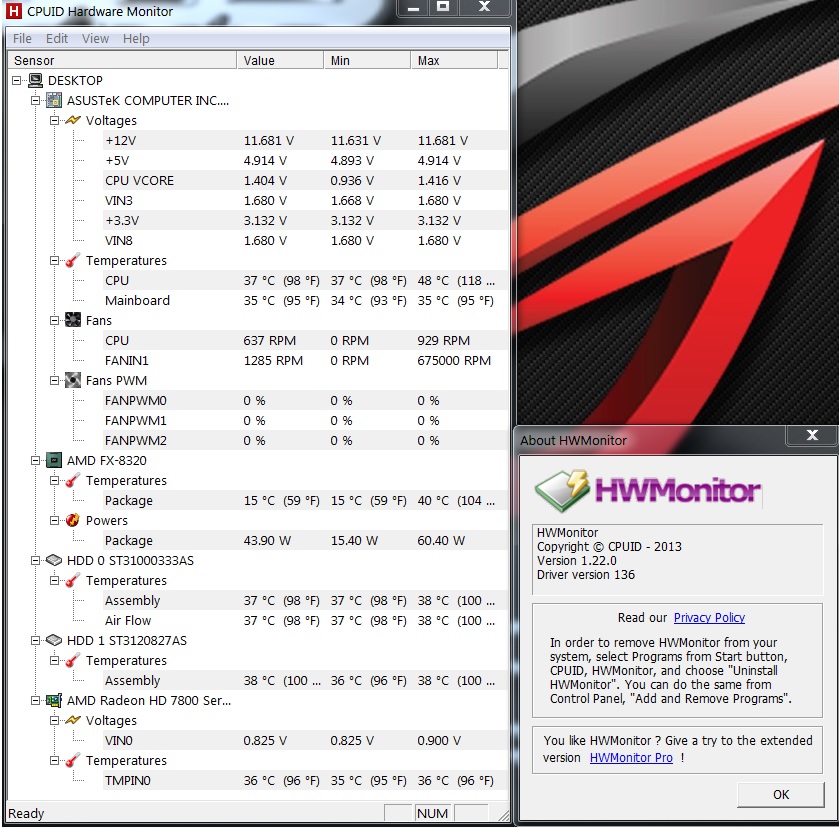Click the Fans fan icon
This screenshot has width=839, height=828.
coord(73,320)
